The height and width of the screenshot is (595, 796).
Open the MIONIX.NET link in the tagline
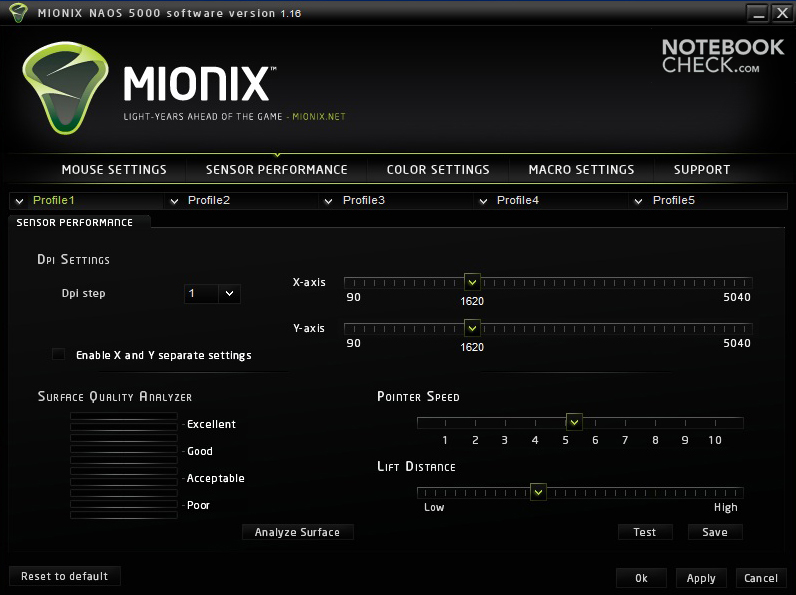(319, 117)
